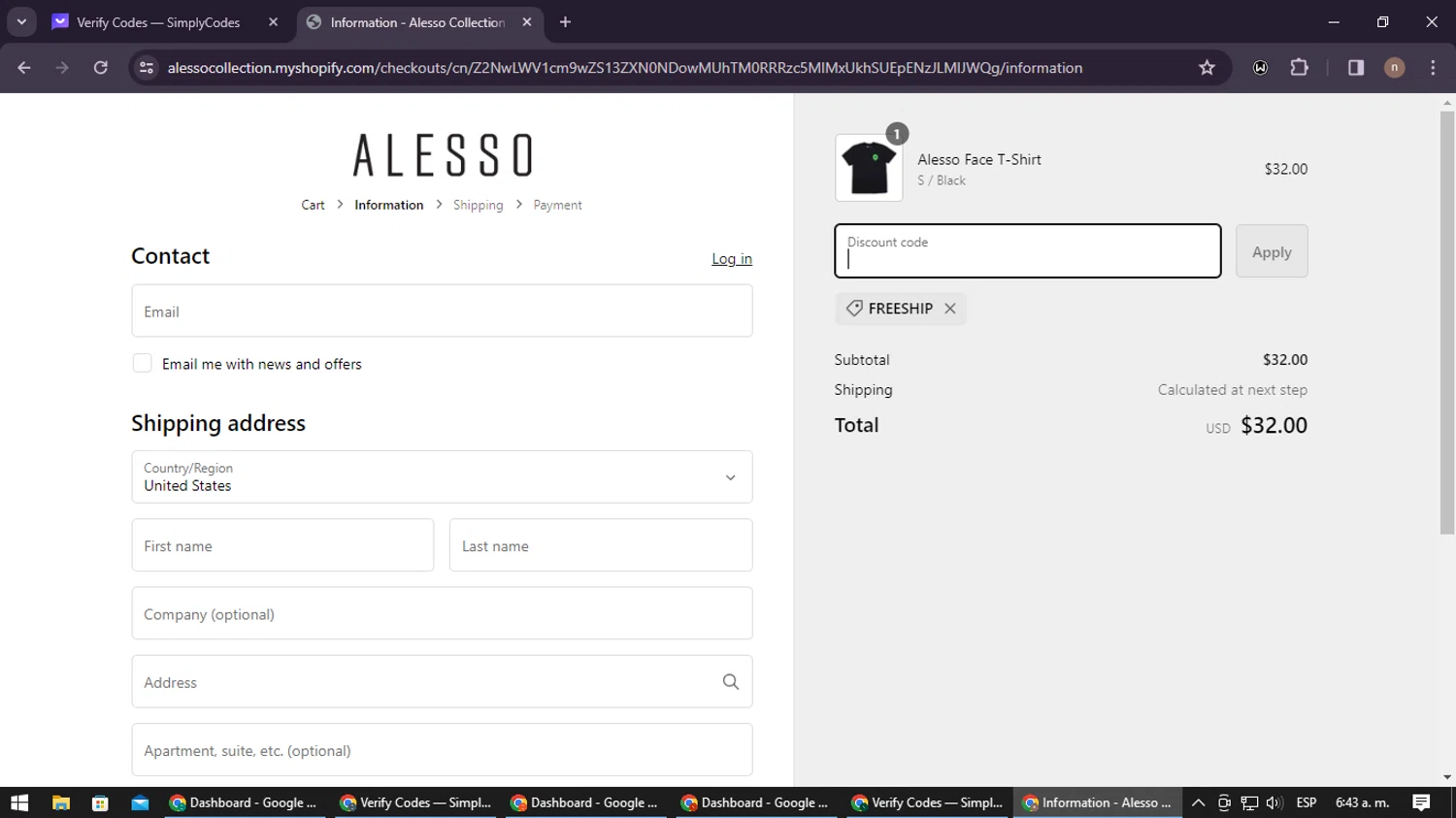
Task: Focus the Address field
Action: tap(442, 681)
